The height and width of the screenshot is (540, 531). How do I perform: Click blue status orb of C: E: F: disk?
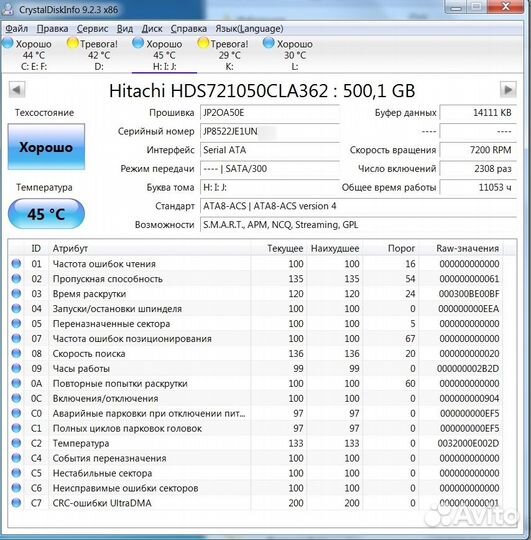8,43
